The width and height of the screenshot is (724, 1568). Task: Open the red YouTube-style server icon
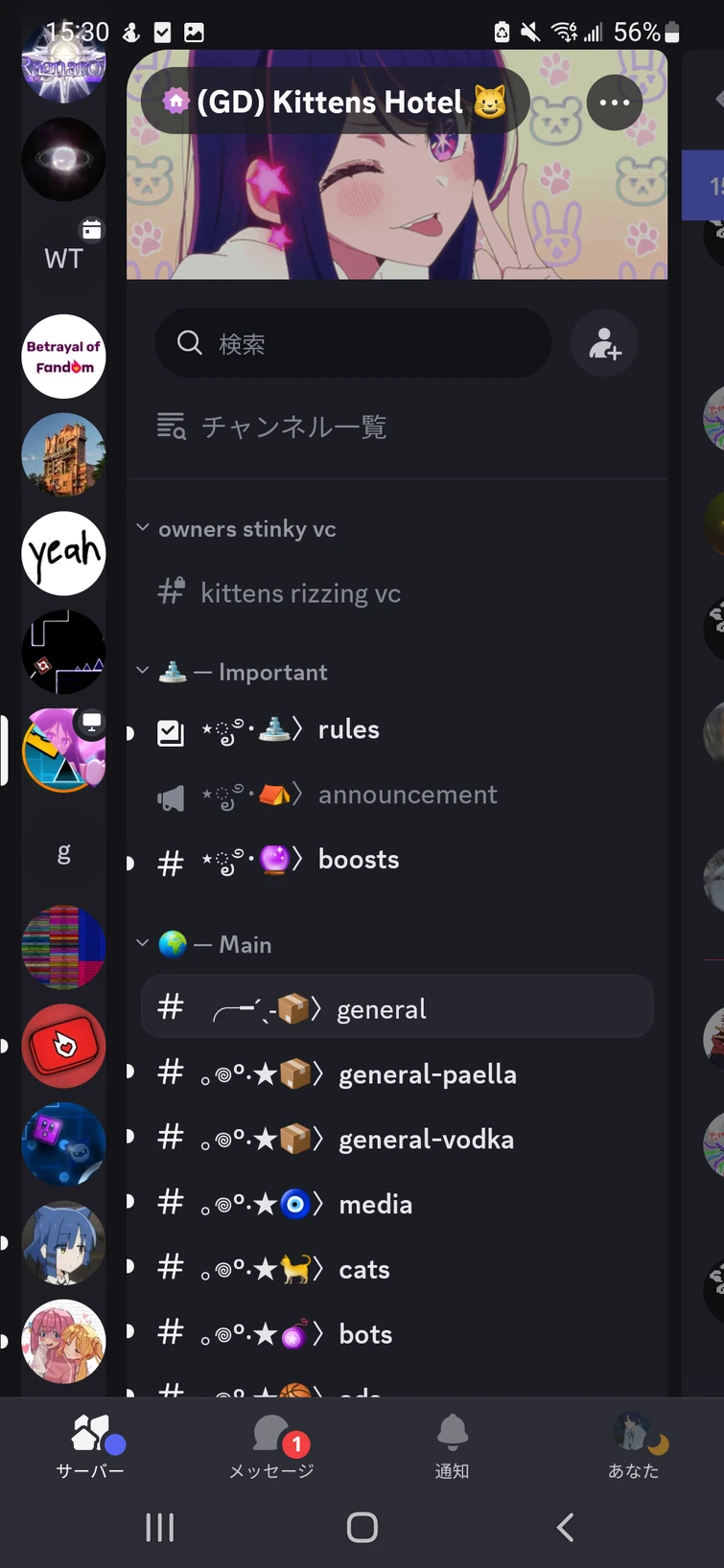click(63, 1046)
